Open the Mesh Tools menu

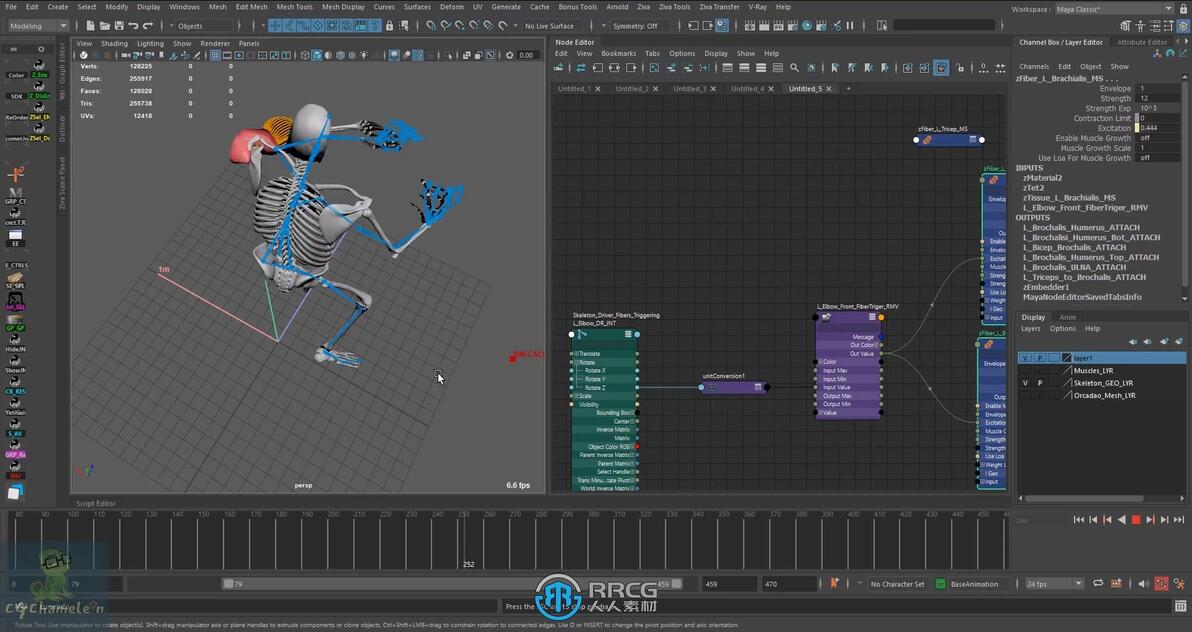pos(294,7)
